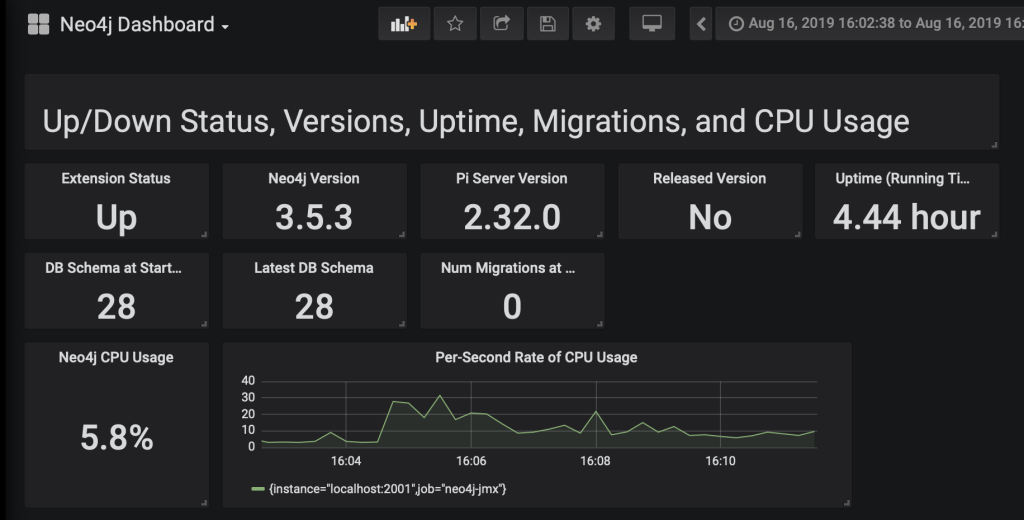Click the Add panel icon
Viewport: 1024px width, 520px height.
coord(404,24)
